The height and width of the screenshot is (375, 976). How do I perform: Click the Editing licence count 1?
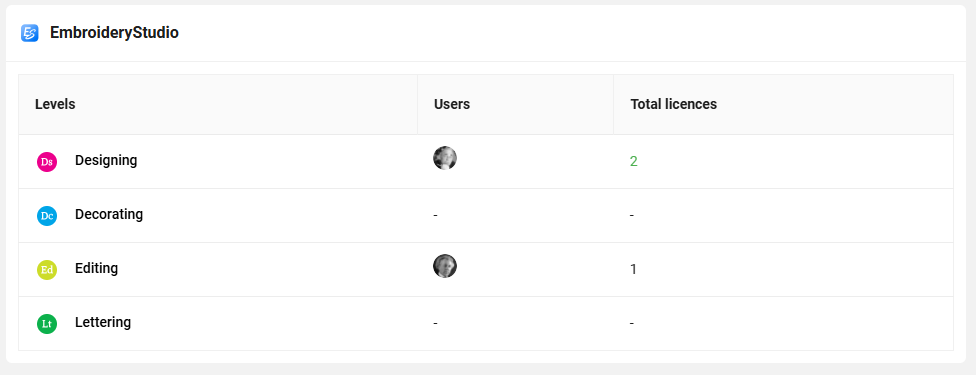click(634, 270)
